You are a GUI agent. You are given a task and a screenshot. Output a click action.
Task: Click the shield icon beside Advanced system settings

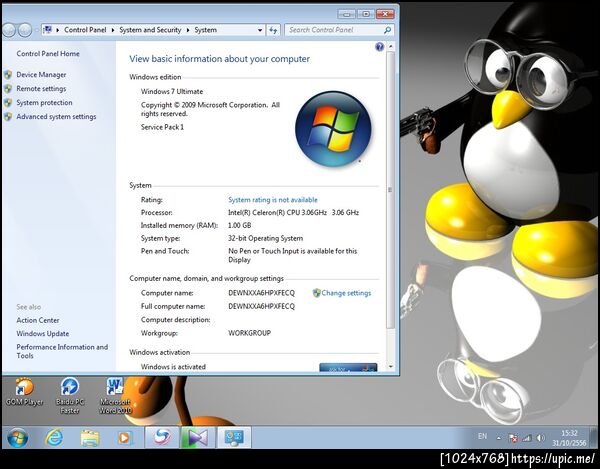tap(8, 117)
